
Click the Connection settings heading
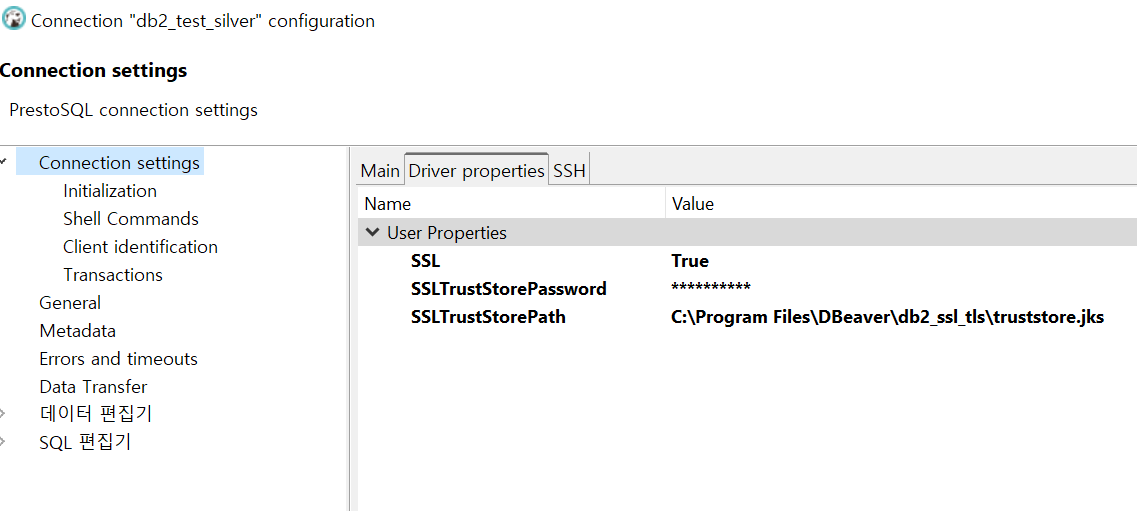click(94, 71)
